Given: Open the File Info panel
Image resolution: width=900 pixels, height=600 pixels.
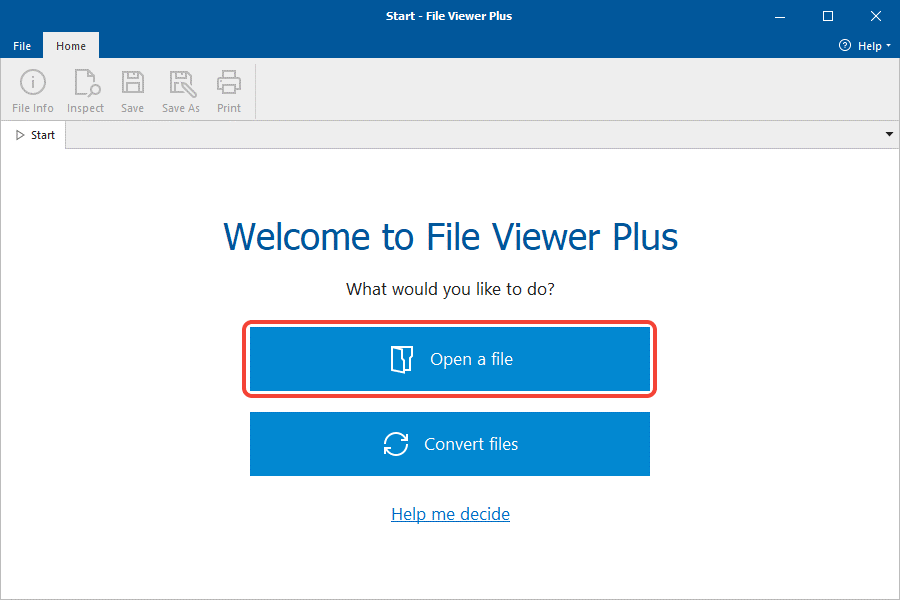Looking at the screenshot, I should click(x=33, y=91).
